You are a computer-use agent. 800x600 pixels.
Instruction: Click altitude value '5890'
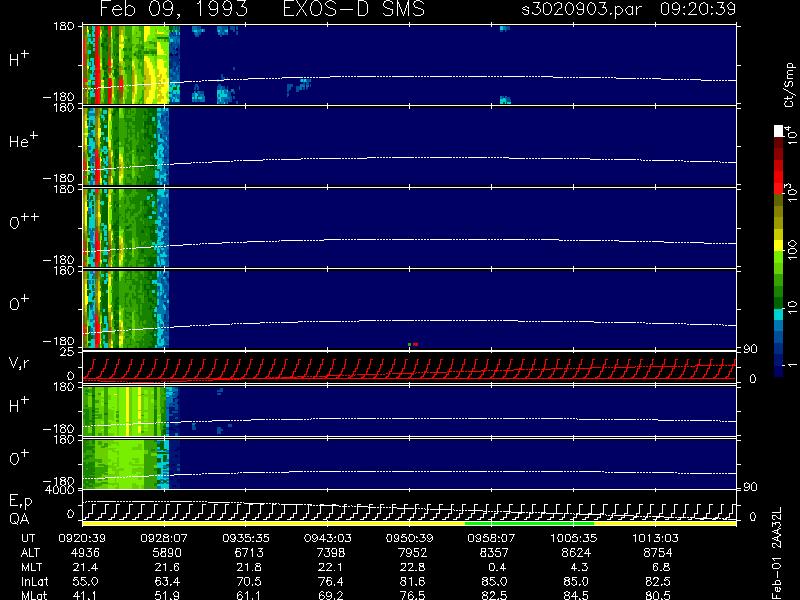click(167, 553)
